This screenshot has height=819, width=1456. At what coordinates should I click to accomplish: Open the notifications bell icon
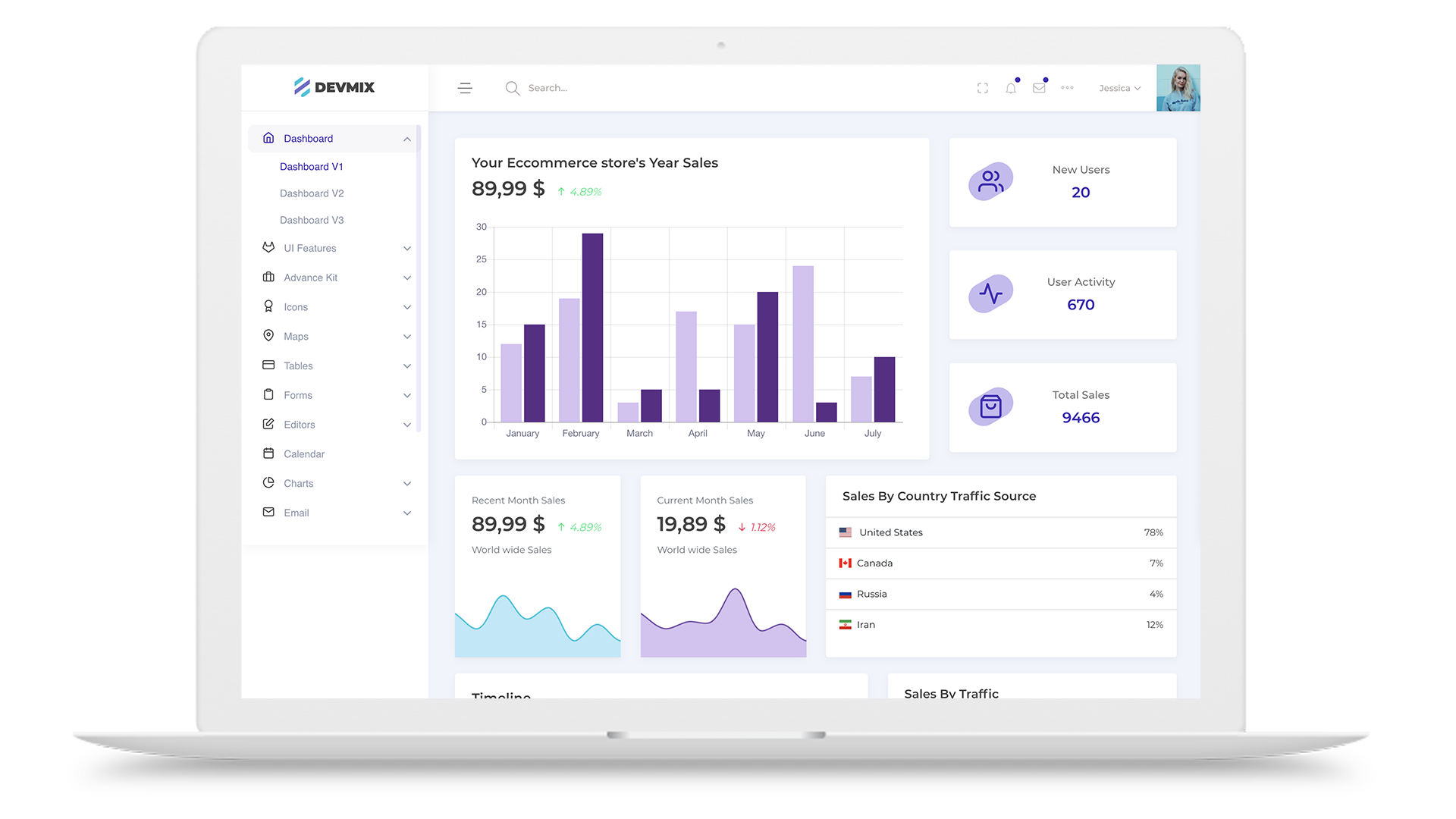[1010, 88]
